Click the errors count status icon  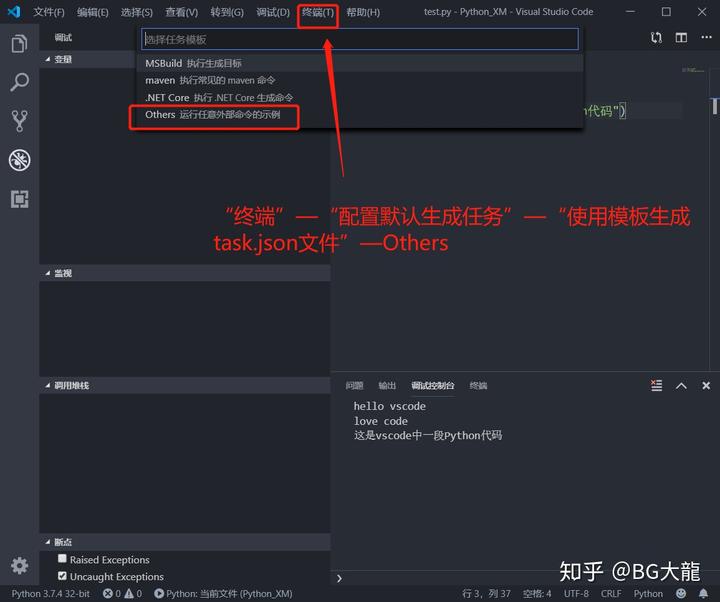[112, 593]
